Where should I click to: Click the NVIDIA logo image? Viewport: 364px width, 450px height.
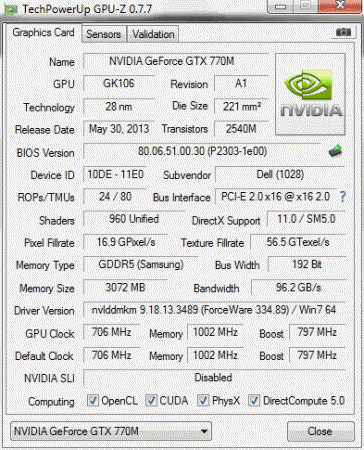pyautogui.click(x=310, y=94)
